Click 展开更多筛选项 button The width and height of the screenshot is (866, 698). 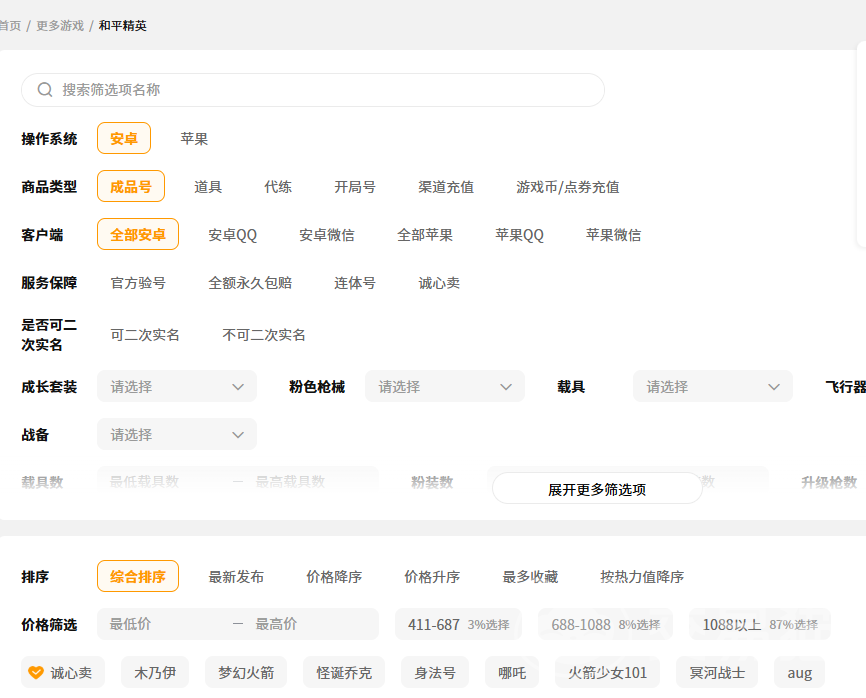[597, 489]
